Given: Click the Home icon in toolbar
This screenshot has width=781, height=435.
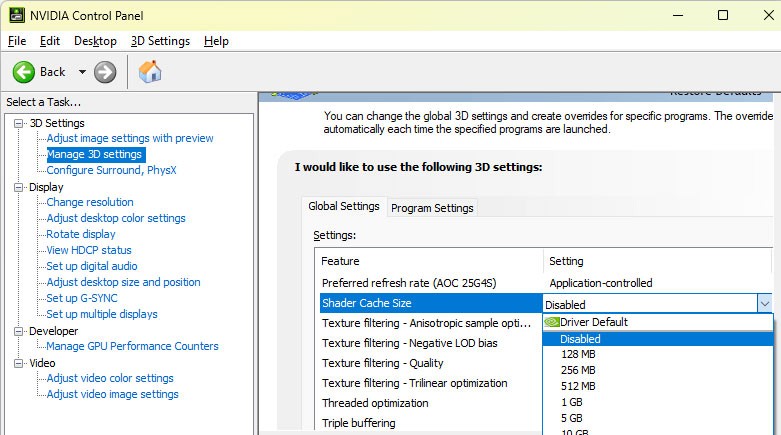Looking at the screenshot, I should point(150,72).
